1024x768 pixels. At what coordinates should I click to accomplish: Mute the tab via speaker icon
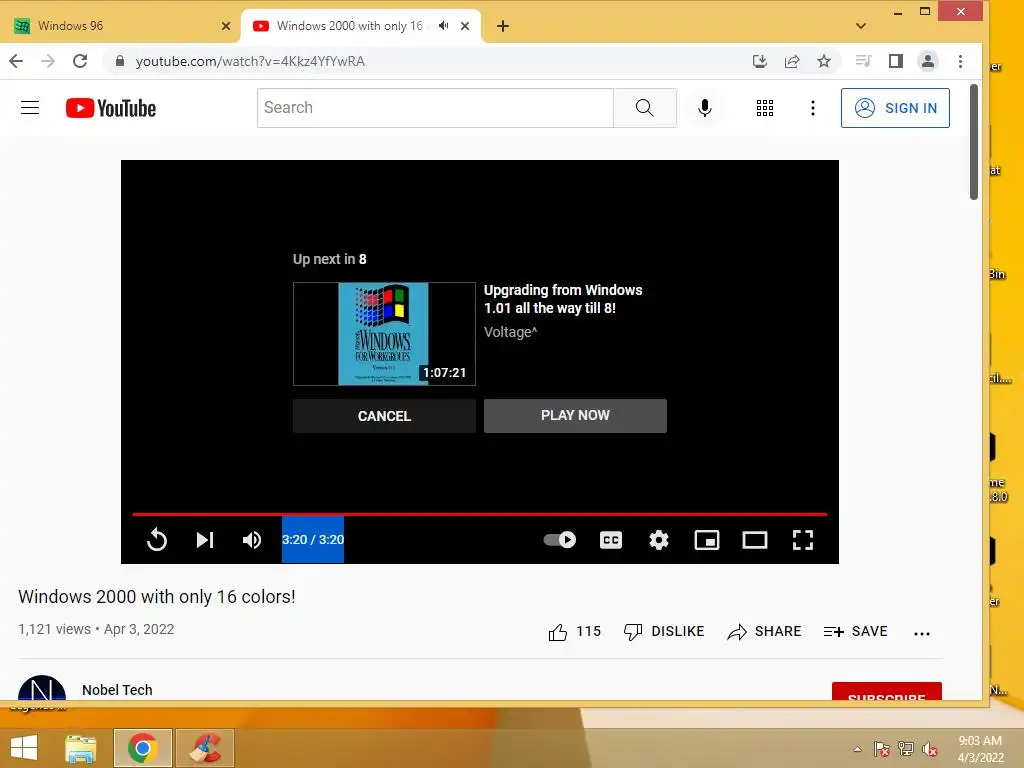pyautogui.click(x=444, y=26)
